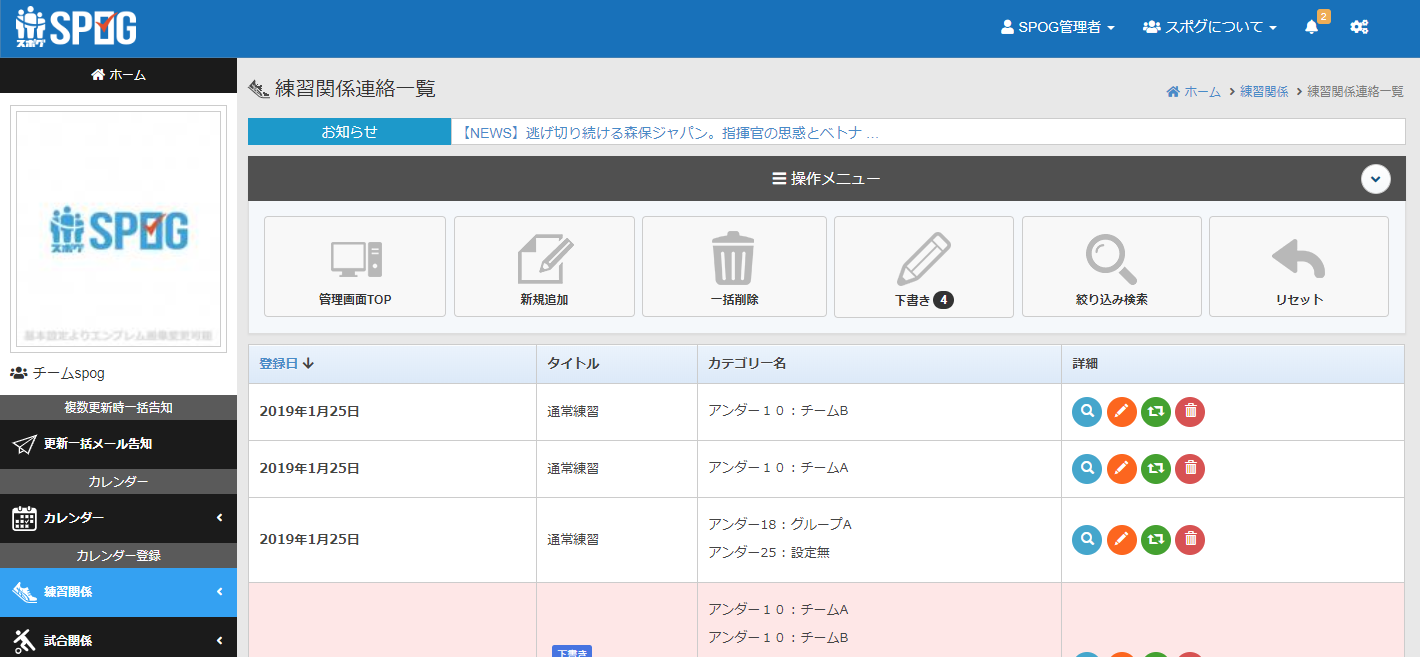Viewport: 1420px width, 657px height.
Task: Click the 一括削除 trash can tile
Action: pyautogui.click(x=734, y=266)
